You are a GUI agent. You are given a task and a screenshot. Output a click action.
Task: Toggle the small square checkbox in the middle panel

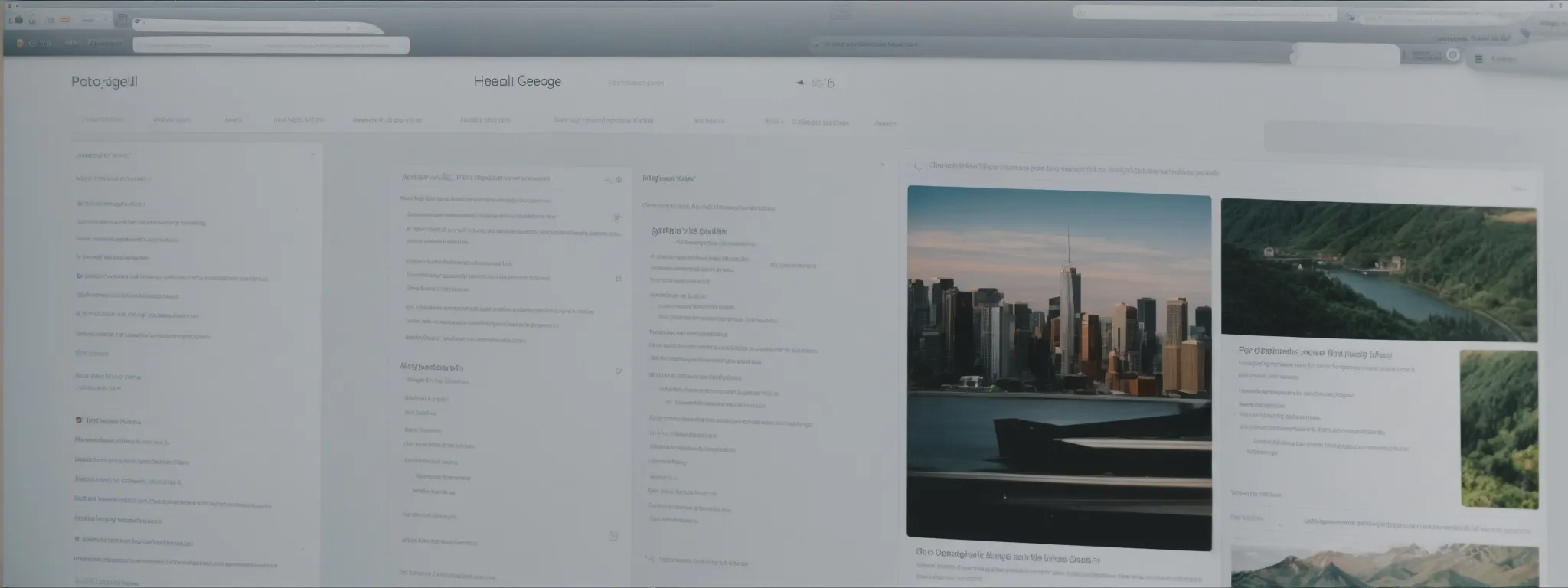pyautogui.click(x=618, y=279)
